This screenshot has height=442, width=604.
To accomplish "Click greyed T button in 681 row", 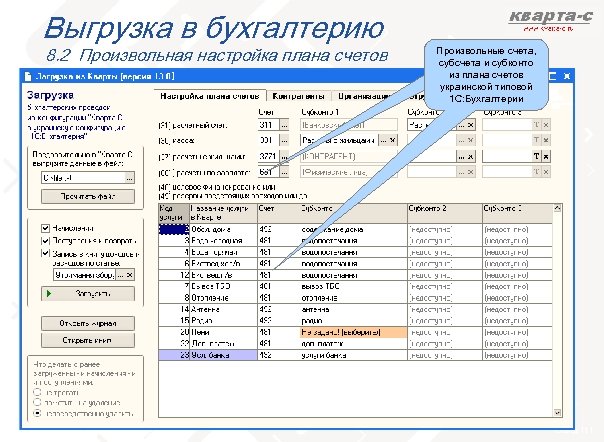I will (536, 172).
